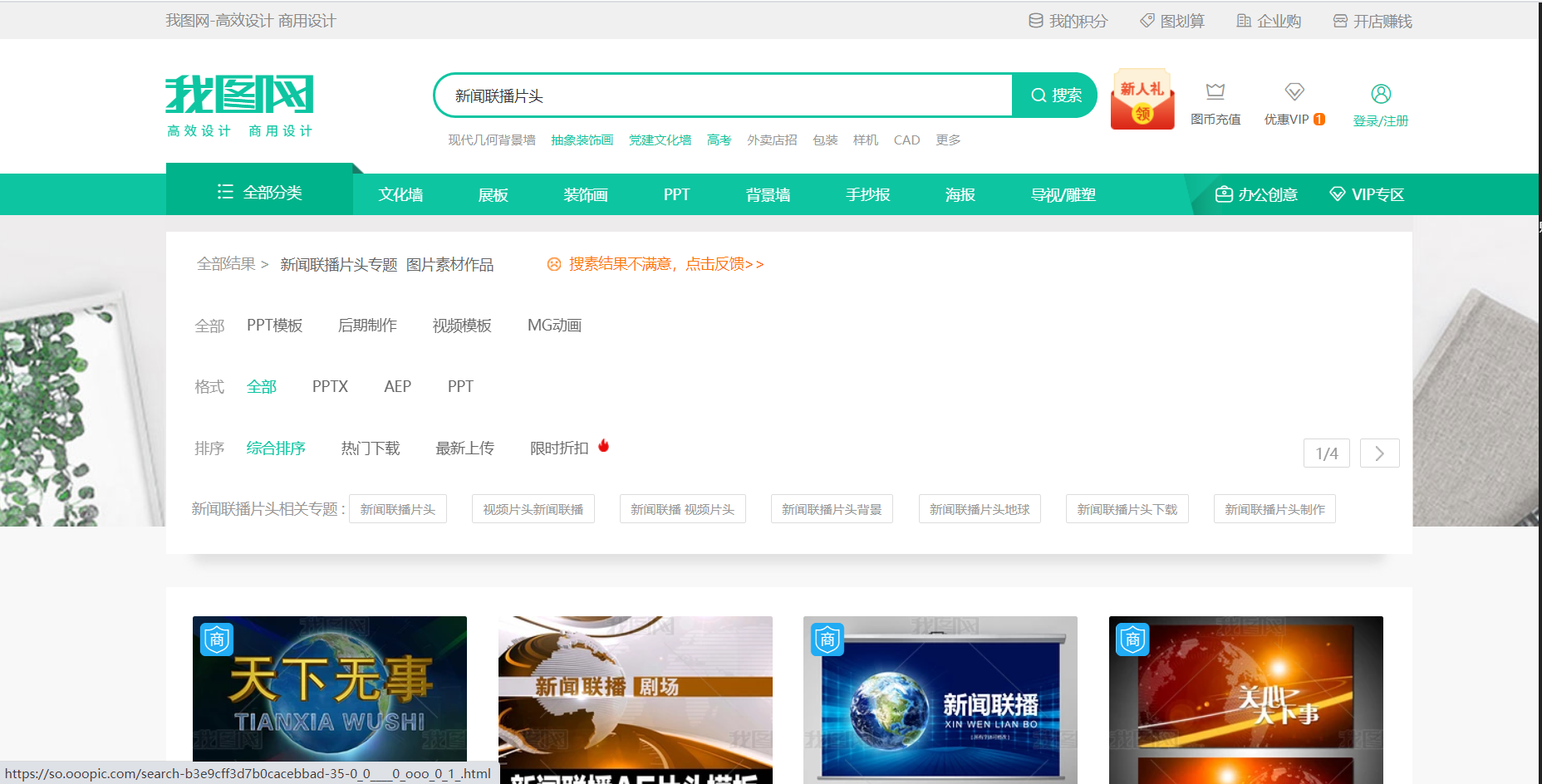The image size is (1542, 784).
Task: Filter by AEP format
Action: coord(397,386)
